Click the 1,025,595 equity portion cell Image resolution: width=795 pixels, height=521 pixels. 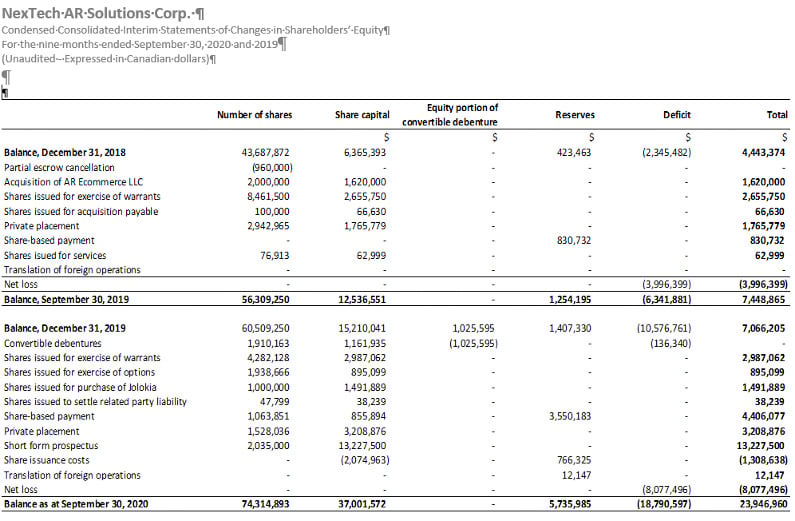tap(473, 328)
